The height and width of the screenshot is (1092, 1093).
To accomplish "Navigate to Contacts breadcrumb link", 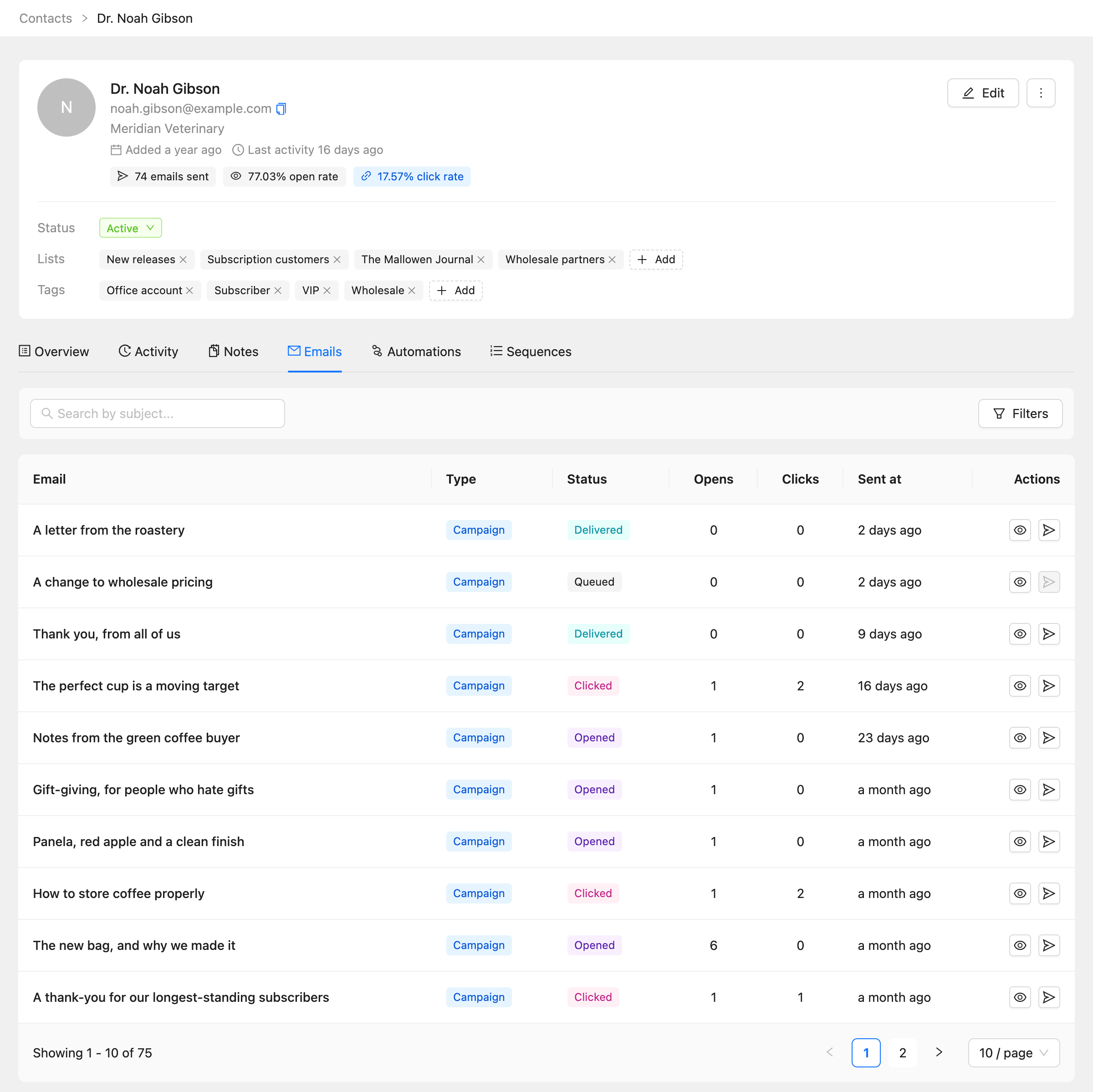I will (x=46, y=18).
